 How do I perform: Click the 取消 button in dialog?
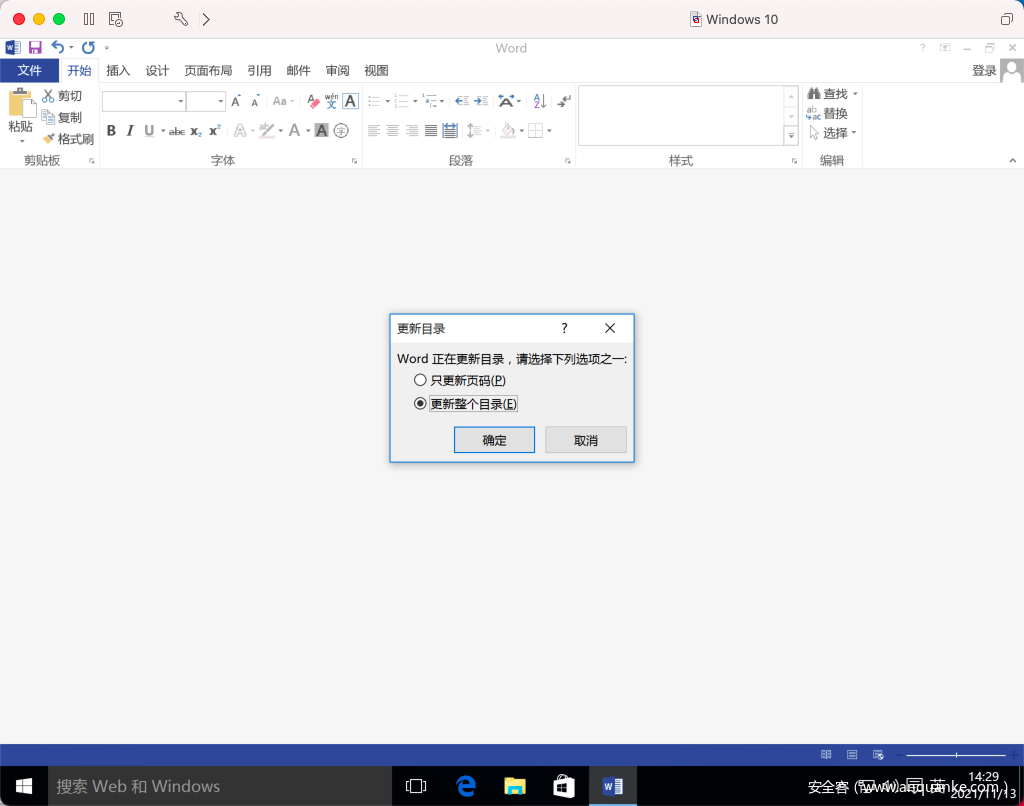586,440
